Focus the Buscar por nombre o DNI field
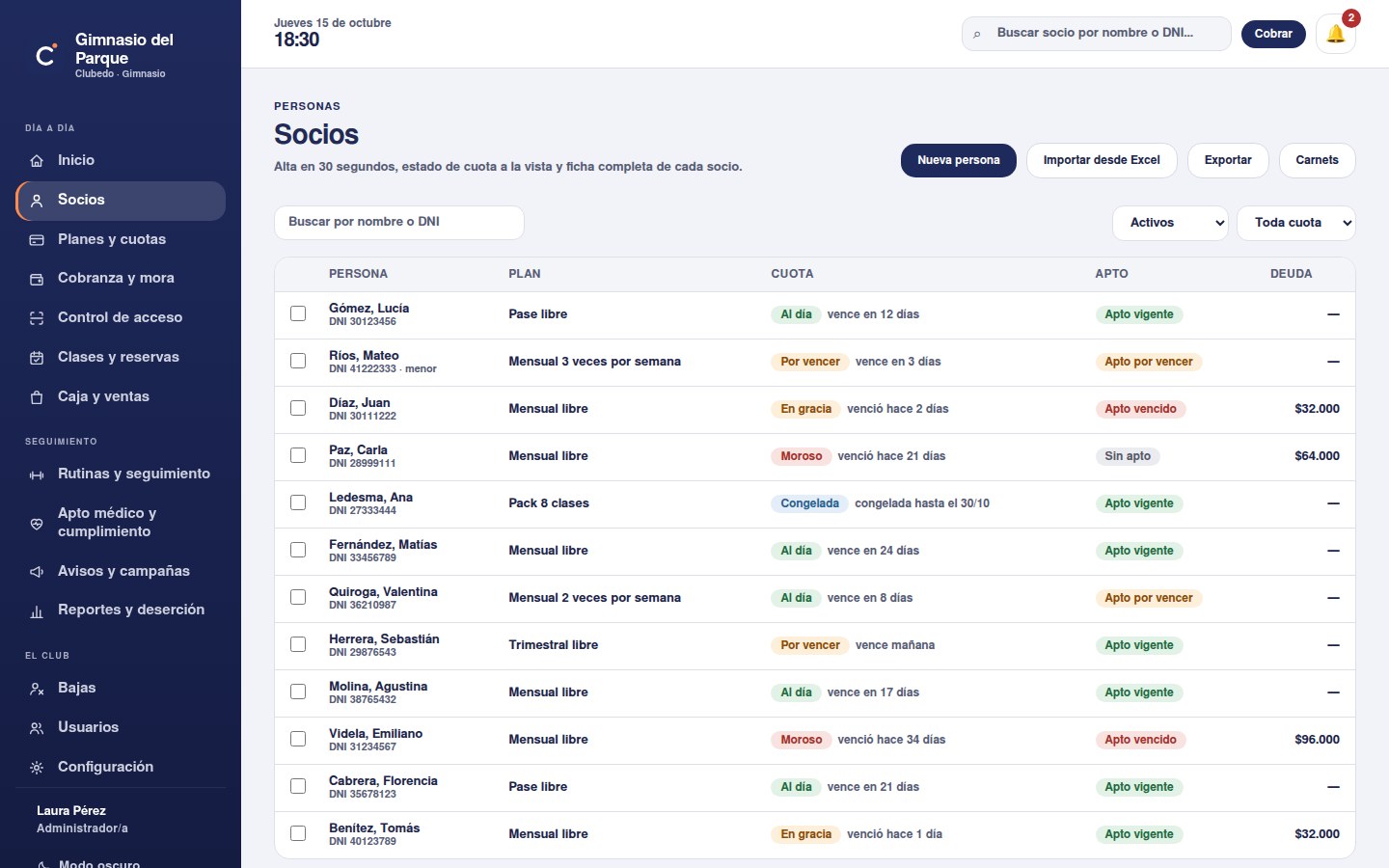The width and height of the screenshot is (1389, 868). point(399,222)
